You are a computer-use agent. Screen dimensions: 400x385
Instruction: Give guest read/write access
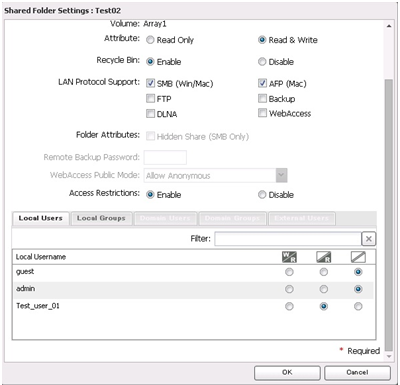point(289,272)
